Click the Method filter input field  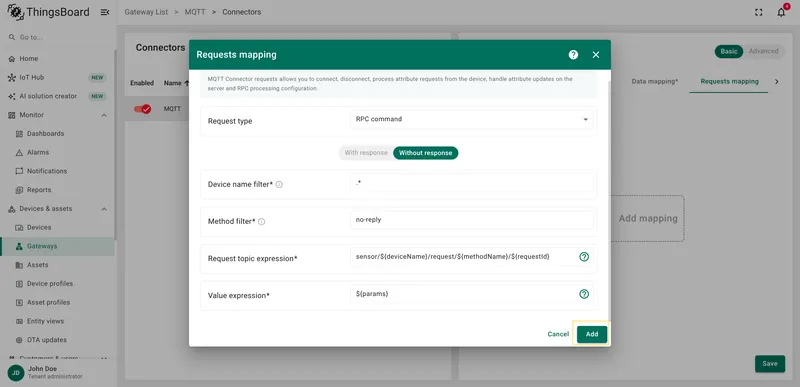coord(472,220)
